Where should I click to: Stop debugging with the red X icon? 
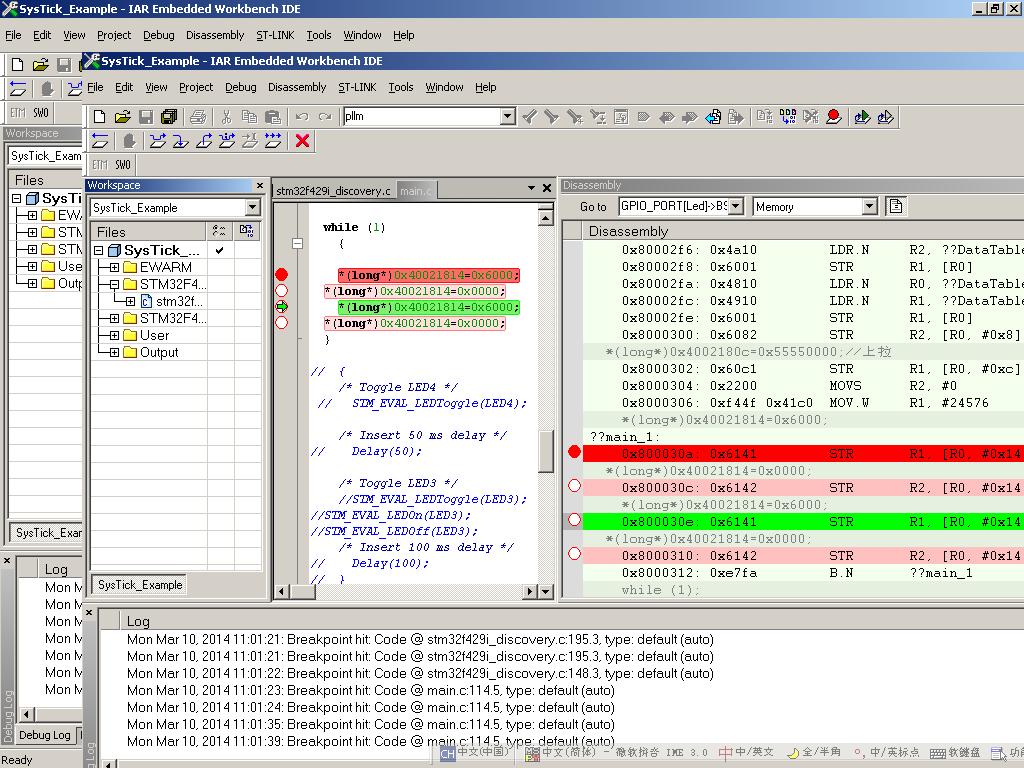(x=302, y=140)
